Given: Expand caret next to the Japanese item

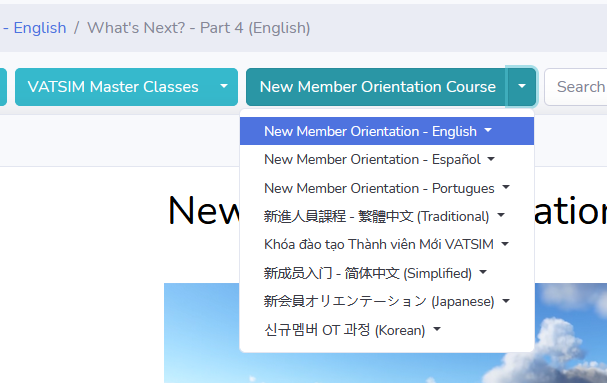Looking at the screenshot, I should tap(506, 301).
